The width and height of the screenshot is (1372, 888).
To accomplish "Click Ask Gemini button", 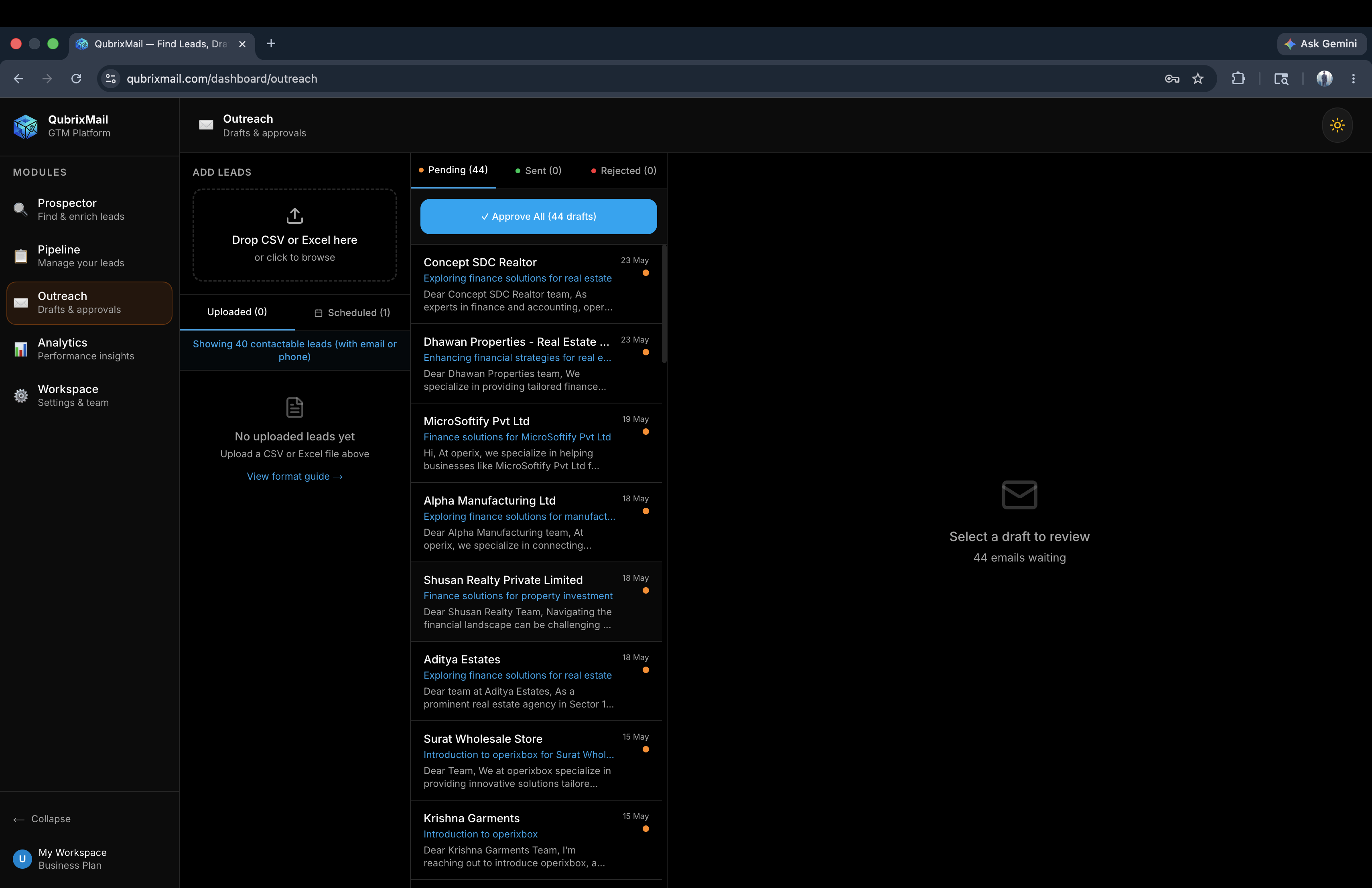I will 1321,44.
